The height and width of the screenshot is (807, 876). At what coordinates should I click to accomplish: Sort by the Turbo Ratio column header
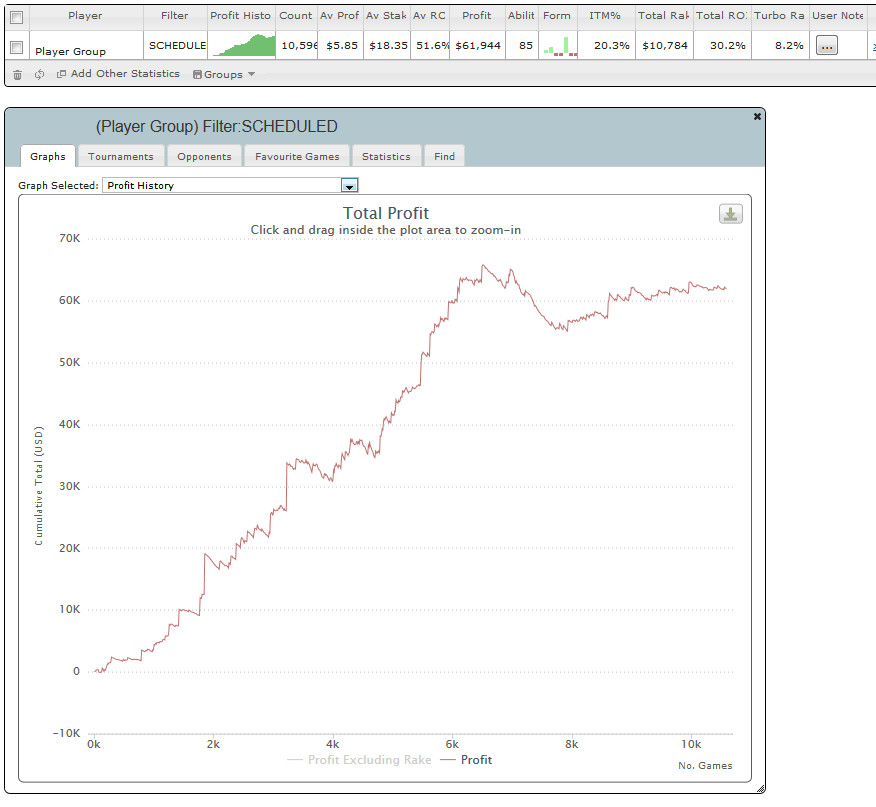click(779, 16)
